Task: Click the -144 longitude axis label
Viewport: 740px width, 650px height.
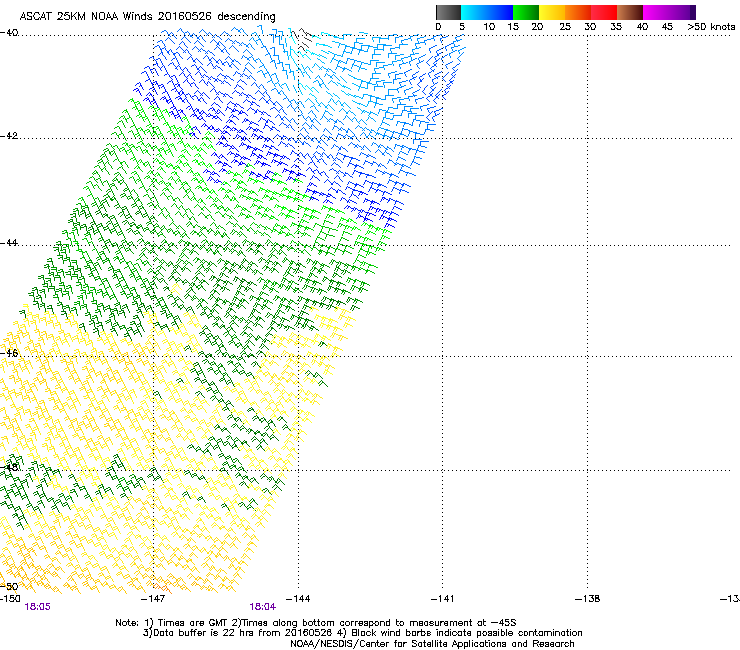Action: tap(298, 599)
